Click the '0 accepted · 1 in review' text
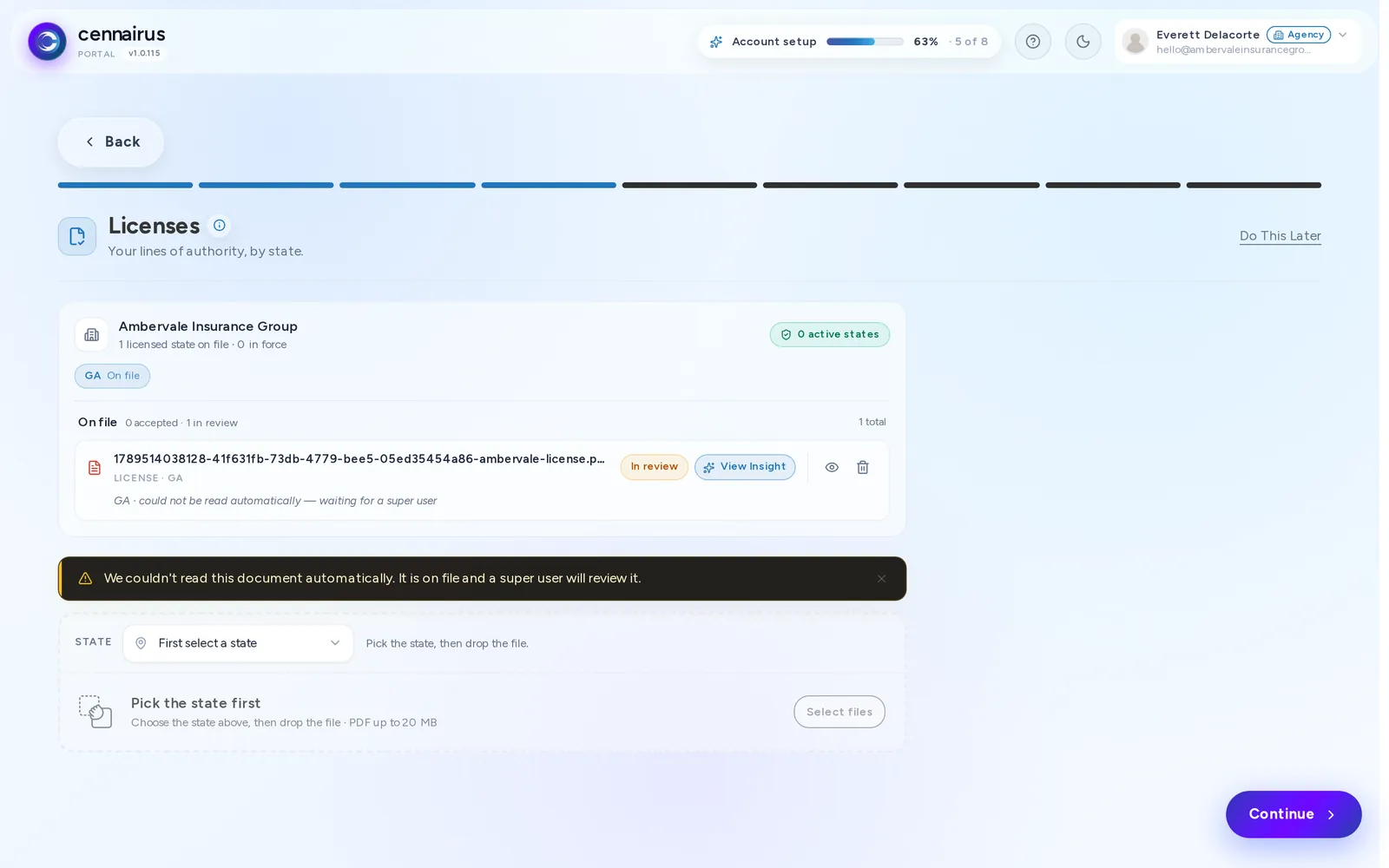The image size is (1389, 868). coord(181,423)
